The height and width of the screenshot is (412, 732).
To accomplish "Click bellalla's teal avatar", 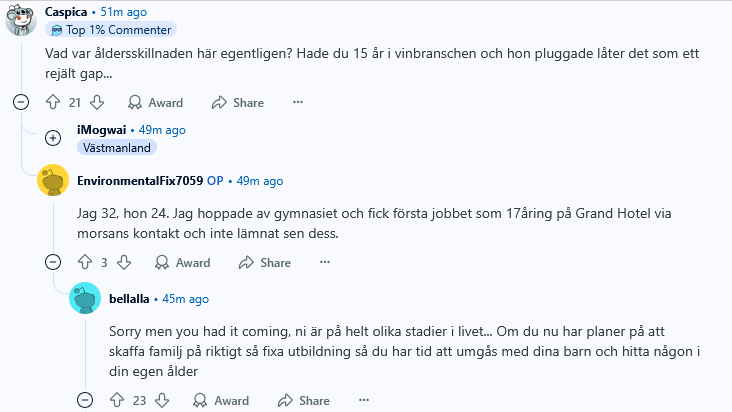I will (x=85, y=298).
